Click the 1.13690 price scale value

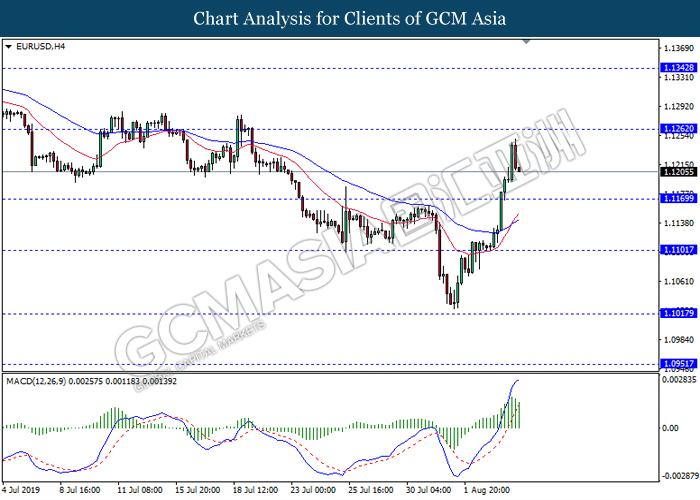click(x=679, y=48)
